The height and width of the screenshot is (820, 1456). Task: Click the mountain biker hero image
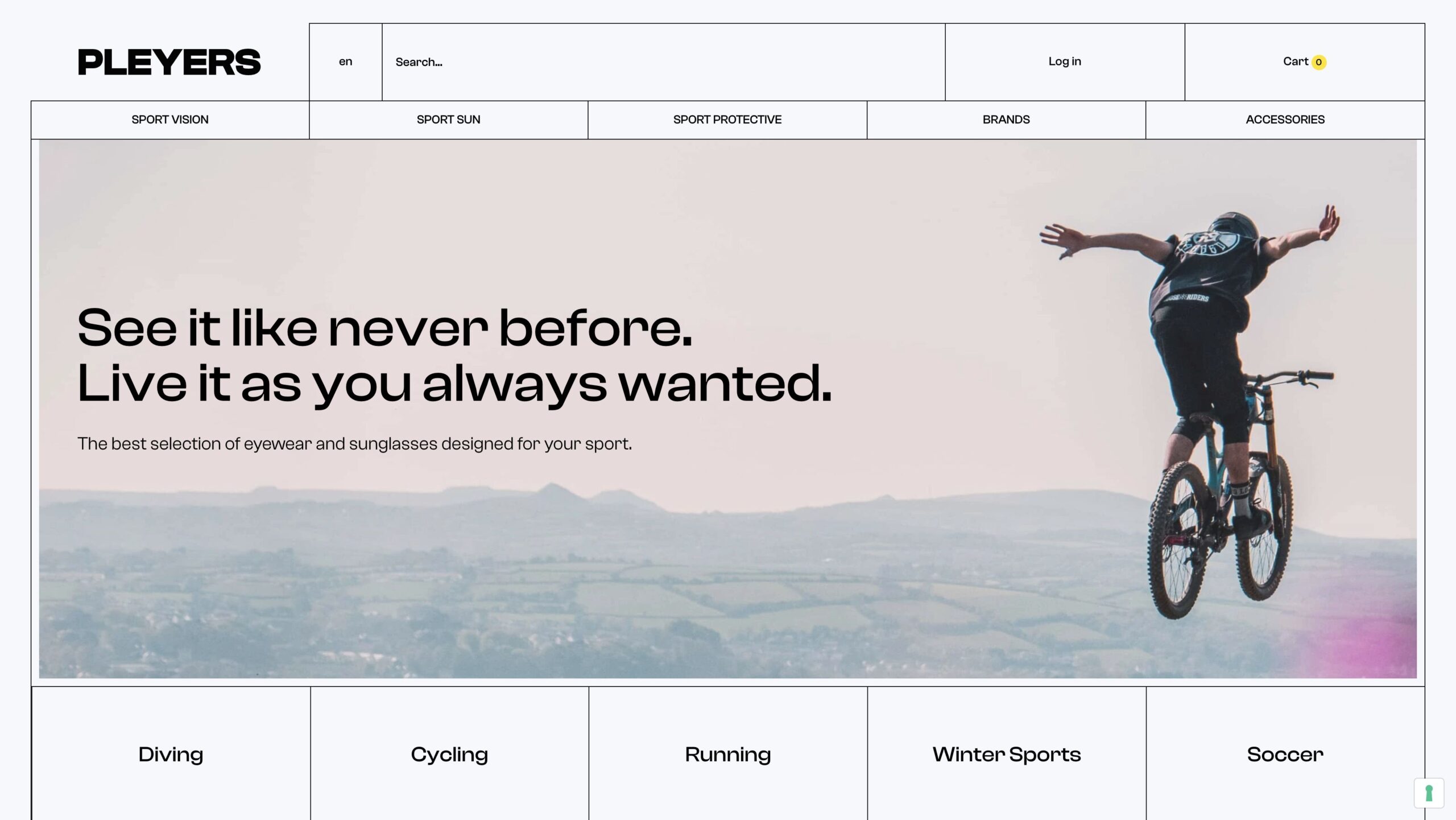tap(727, 409)
